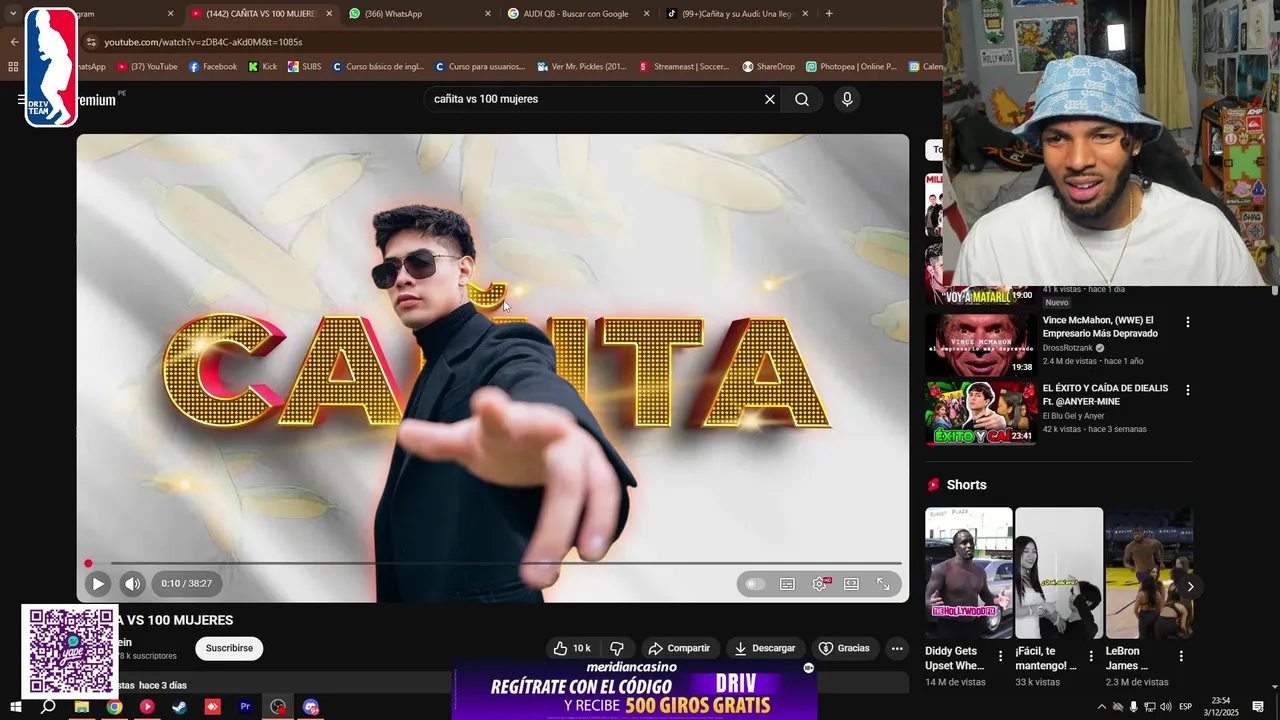Open the taskbar volume control

point(1166,707)
